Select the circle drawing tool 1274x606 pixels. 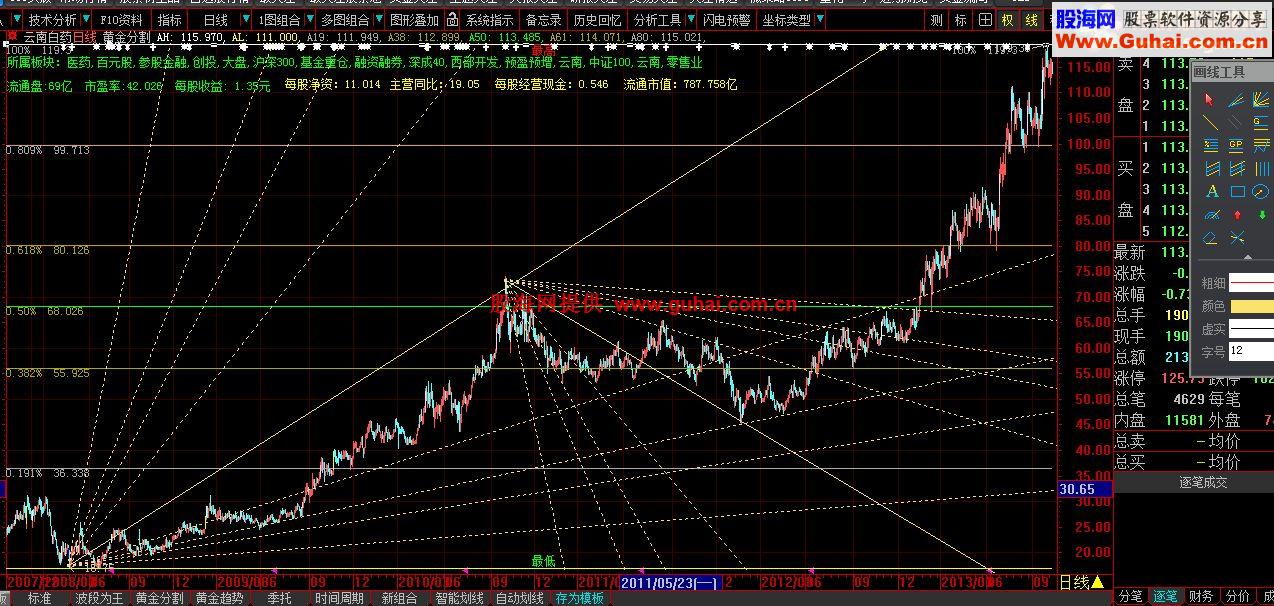(x=1260, y=191)
